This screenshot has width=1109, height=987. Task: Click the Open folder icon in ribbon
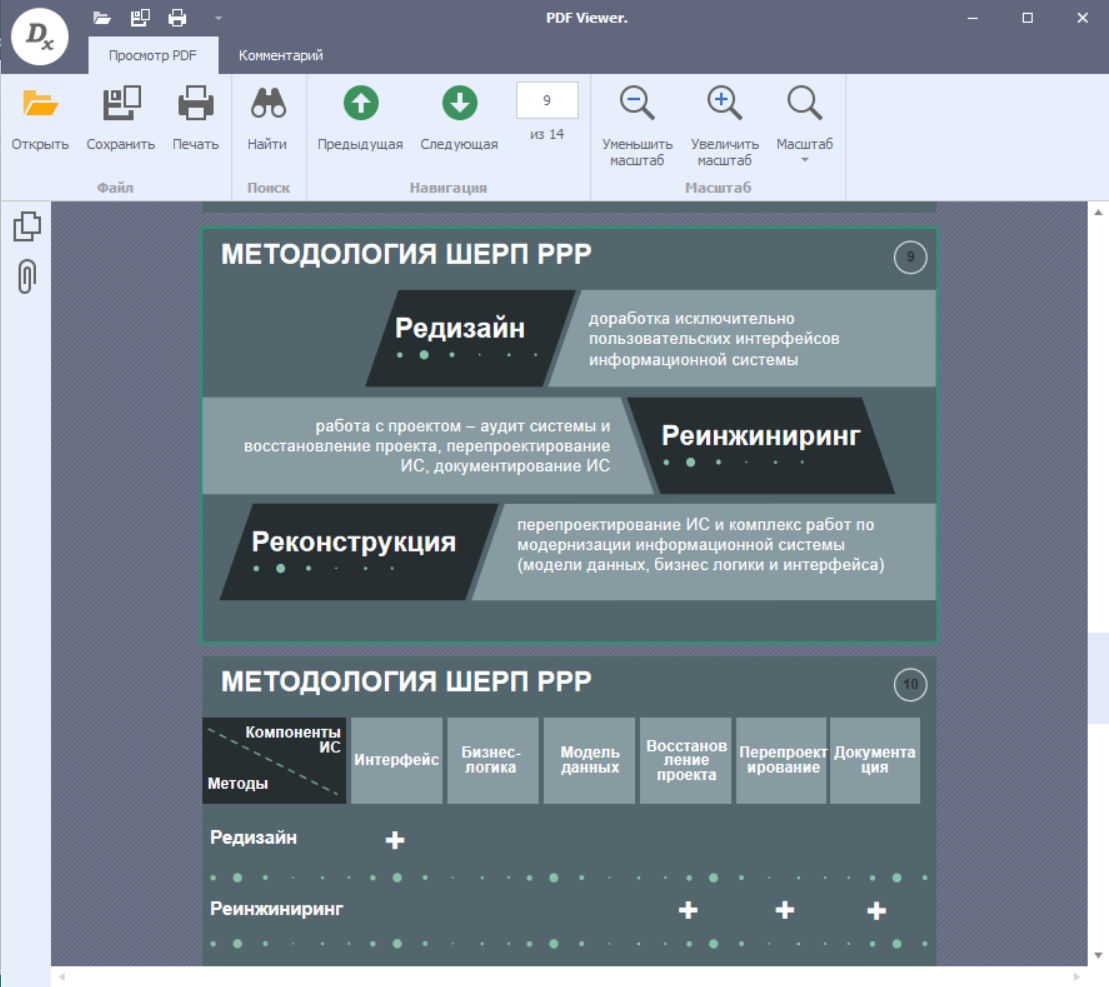40,104
